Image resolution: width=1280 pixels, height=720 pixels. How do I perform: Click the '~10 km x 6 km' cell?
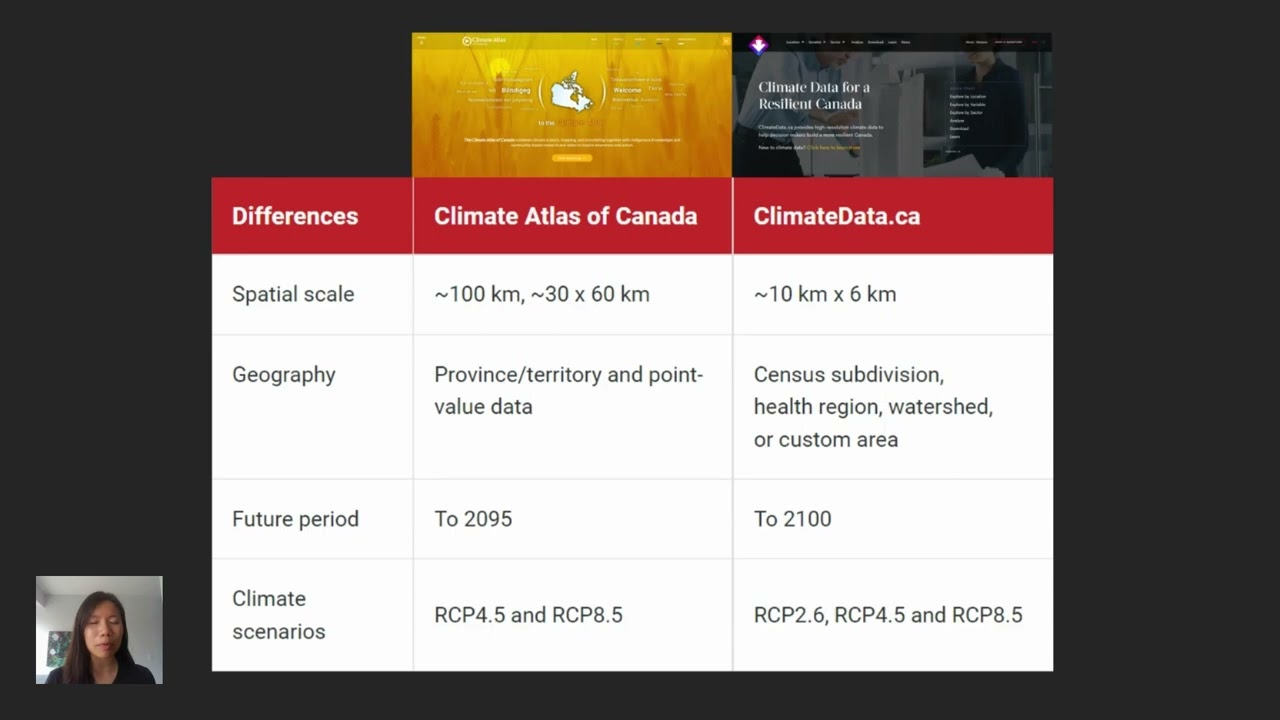pyautogui.click(x=893, y=294)
